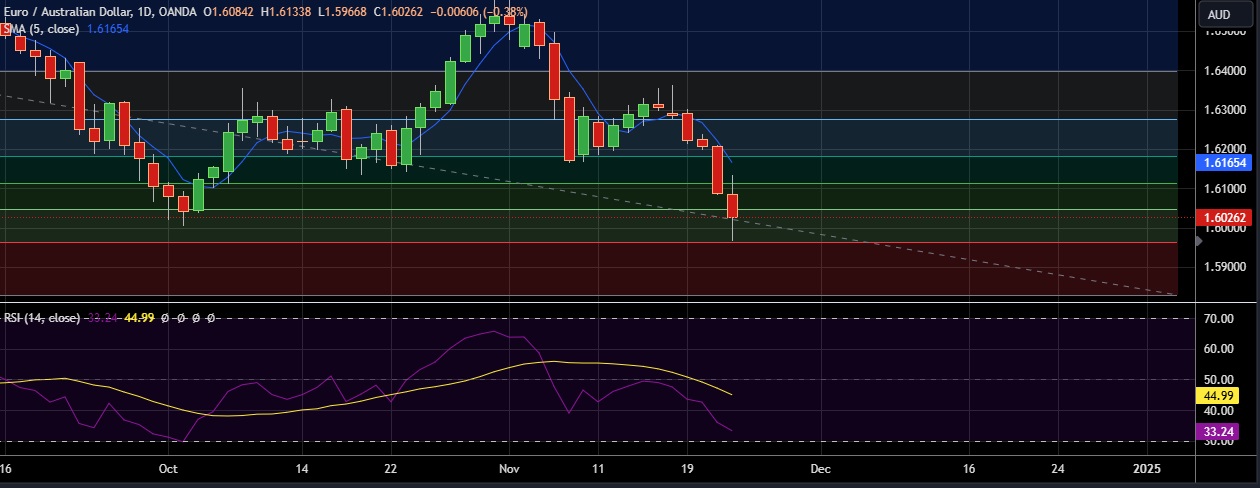Select the latest red candlestick
The image size is (1260, 488).
point(733,206)
